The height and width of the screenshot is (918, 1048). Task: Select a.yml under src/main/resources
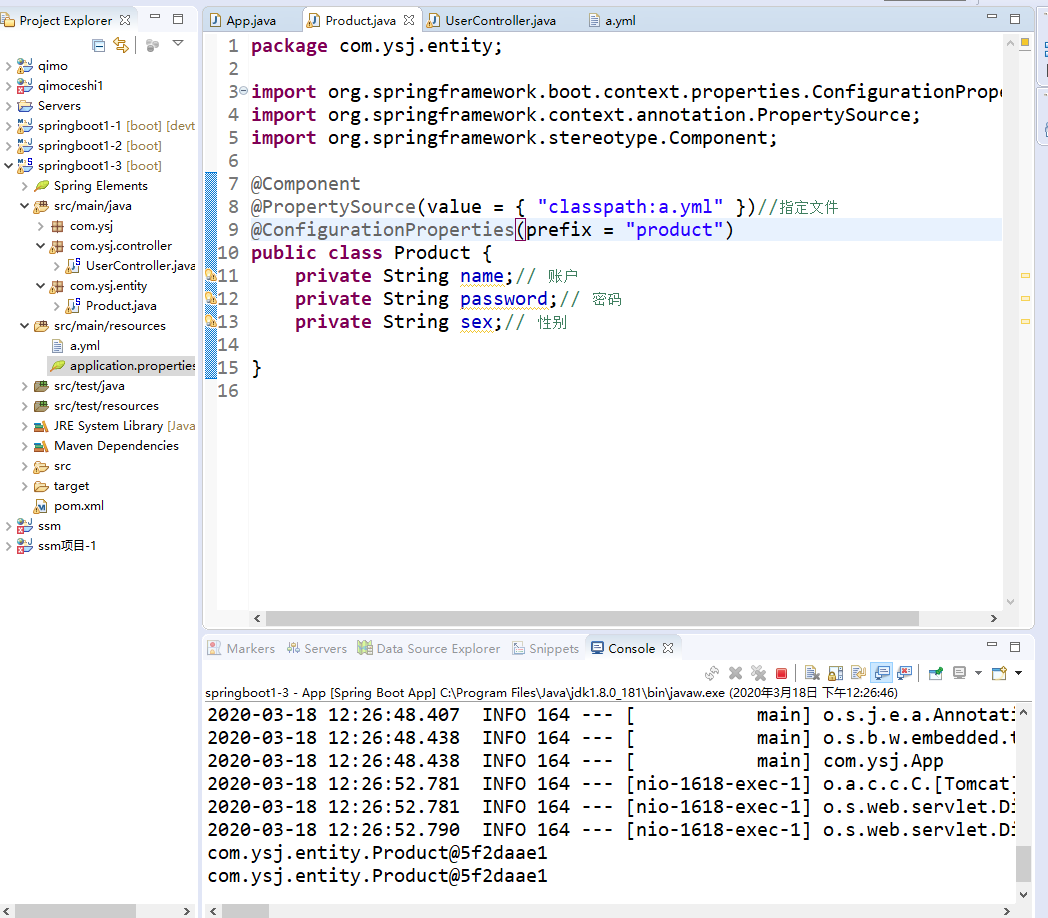click(x=85, y=346)
